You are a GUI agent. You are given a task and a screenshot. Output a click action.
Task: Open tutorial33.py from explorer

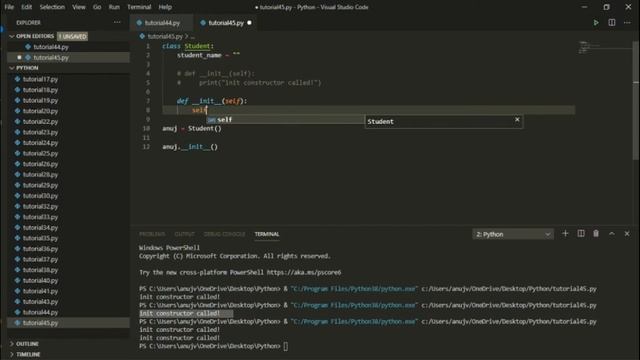click(40, 217)
